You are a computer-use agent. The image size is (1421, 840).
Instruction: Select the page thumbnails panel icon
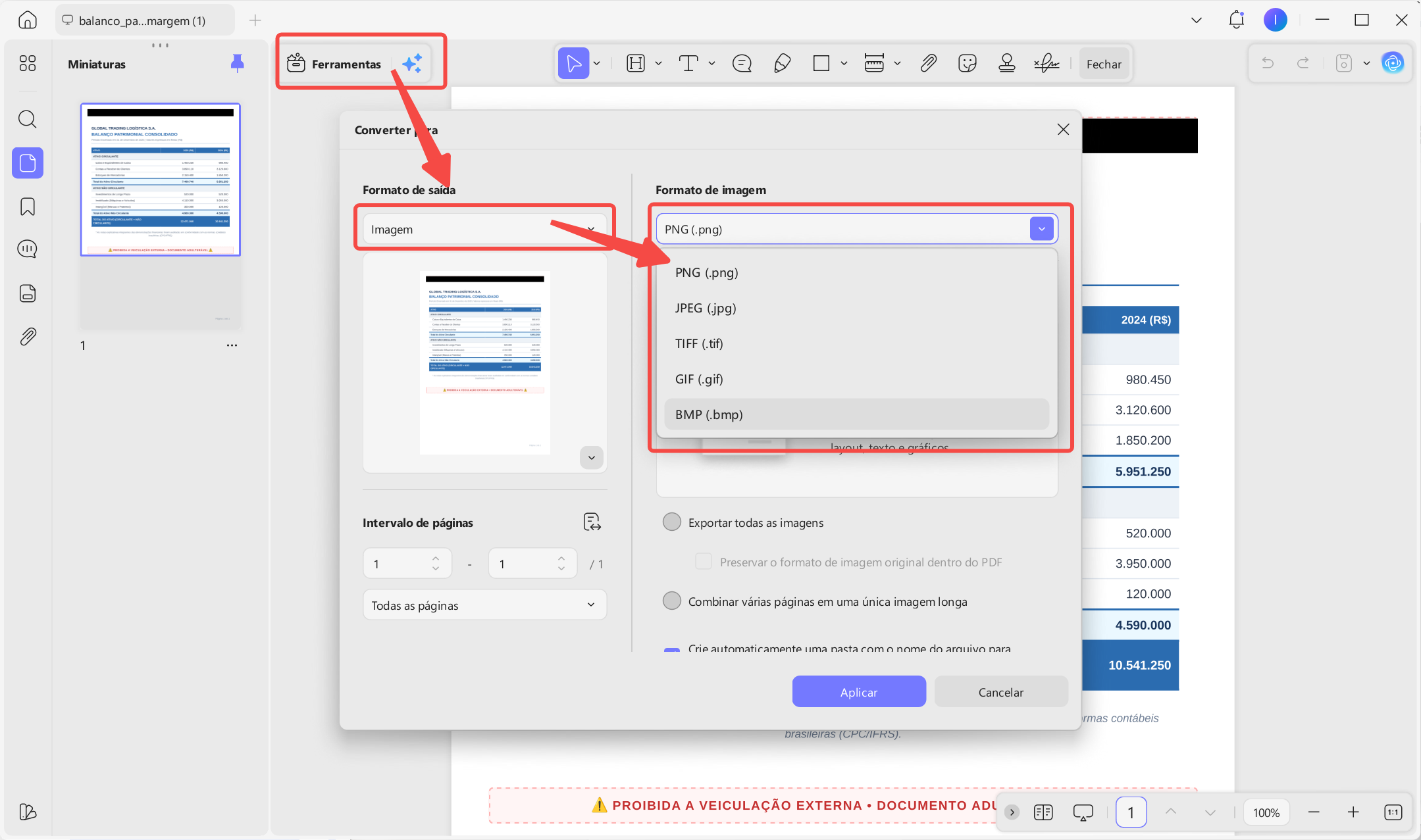[28, 163]
